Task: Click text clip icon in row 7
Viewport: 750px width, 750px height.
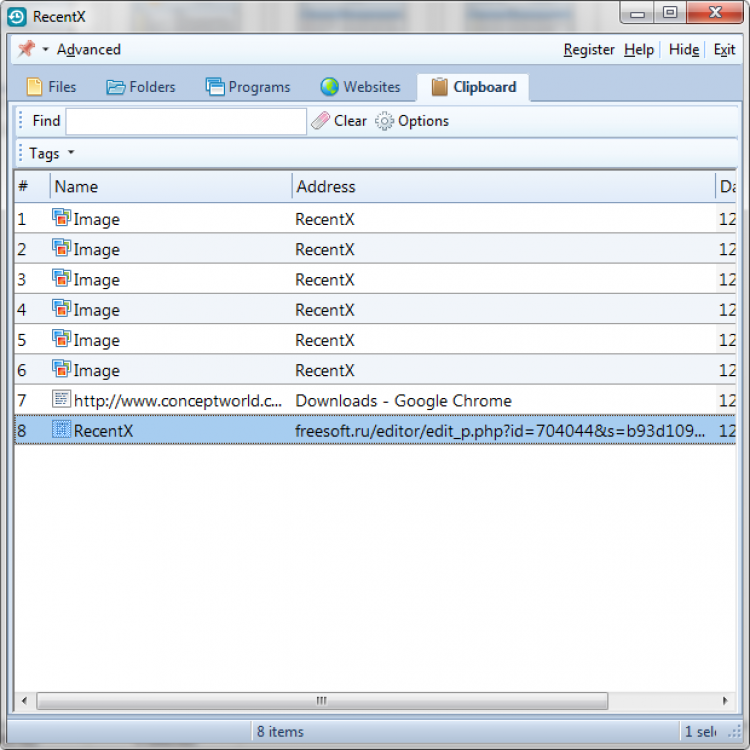Action: pyautogui.click(x=61, y=399)
